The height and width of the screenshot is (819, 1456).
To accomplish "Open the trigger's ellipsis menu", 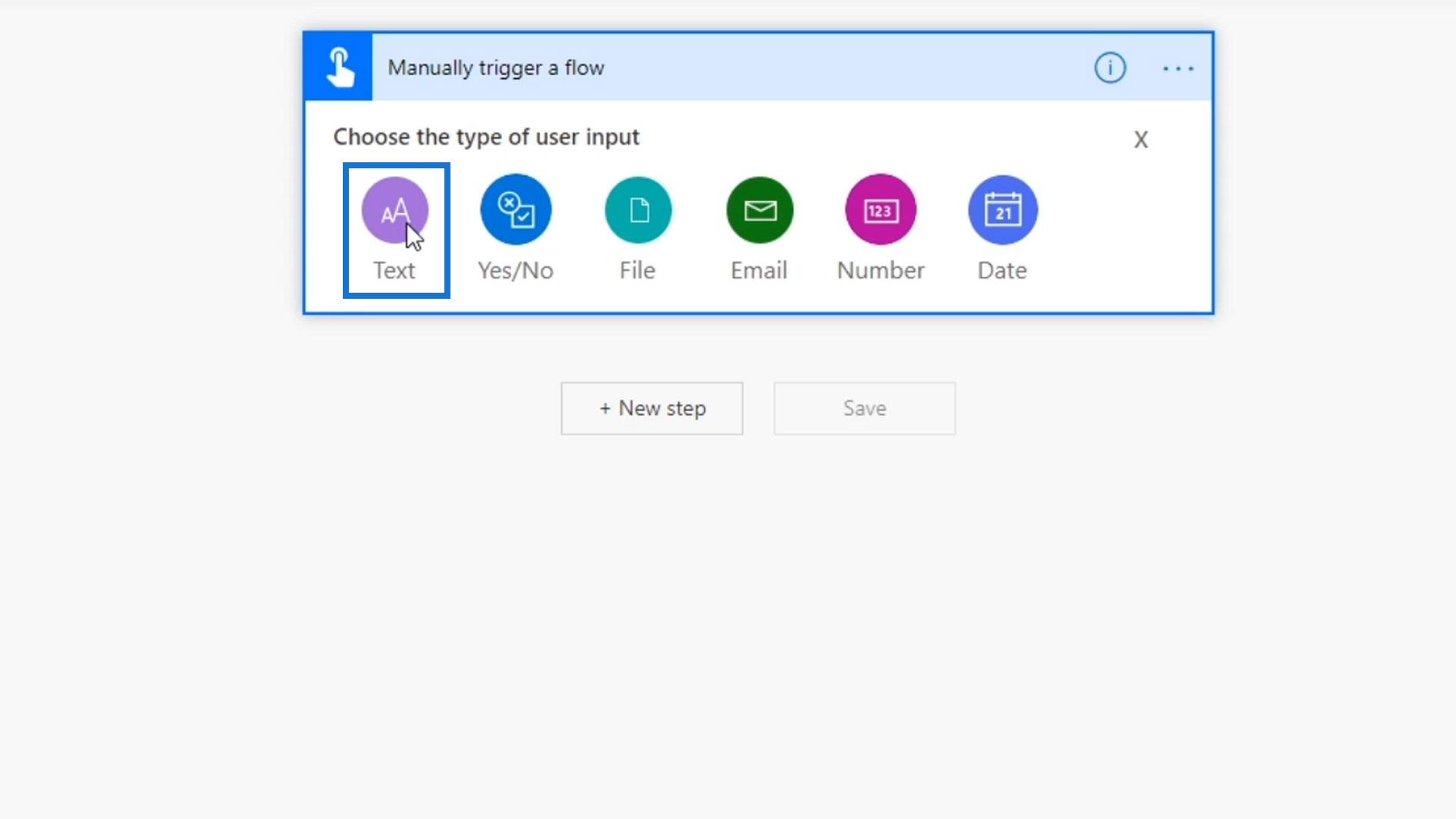I will click(x=1178, y=68).
